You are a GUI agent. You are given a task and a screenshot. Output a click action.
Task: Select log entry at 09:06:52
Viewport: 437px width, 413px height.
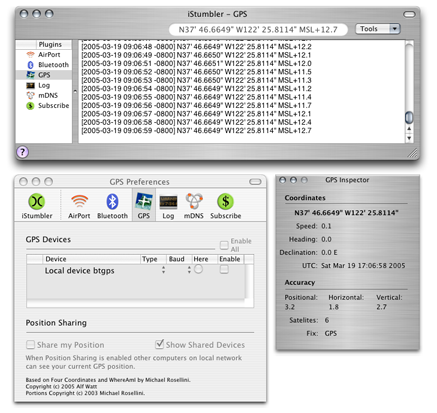pos(196,72)
